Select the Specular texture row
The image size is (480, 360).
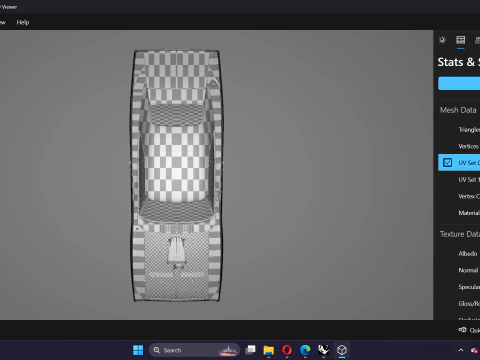459,287
